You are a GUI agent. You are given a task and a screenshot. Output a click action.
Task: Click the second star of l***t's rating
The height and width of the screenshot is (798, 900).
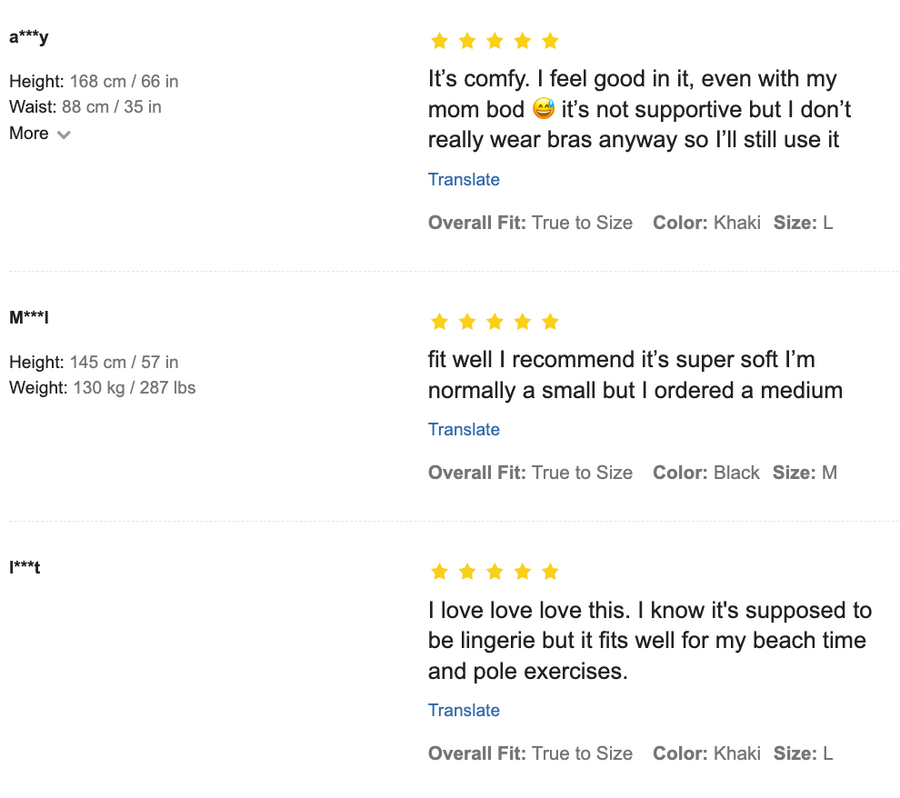467,572
